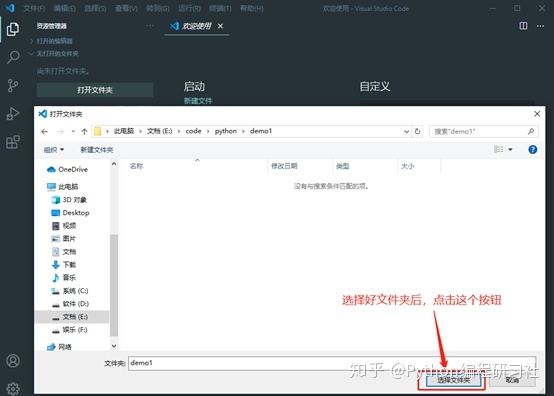The width and height of the screenshot is (554, 396).
Task: Open the Run and Debug view
Action: 13,114
